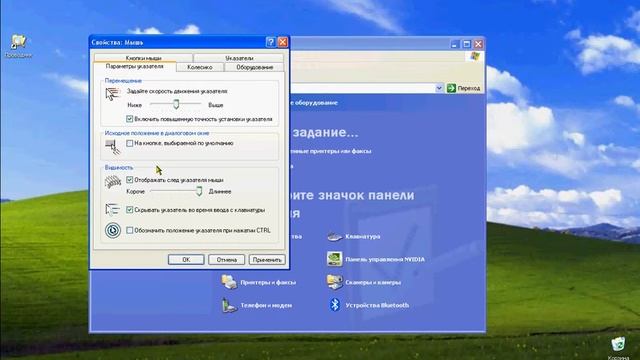Open the Корзина recycle bin icon
The image size is (640, 360).
618,345
